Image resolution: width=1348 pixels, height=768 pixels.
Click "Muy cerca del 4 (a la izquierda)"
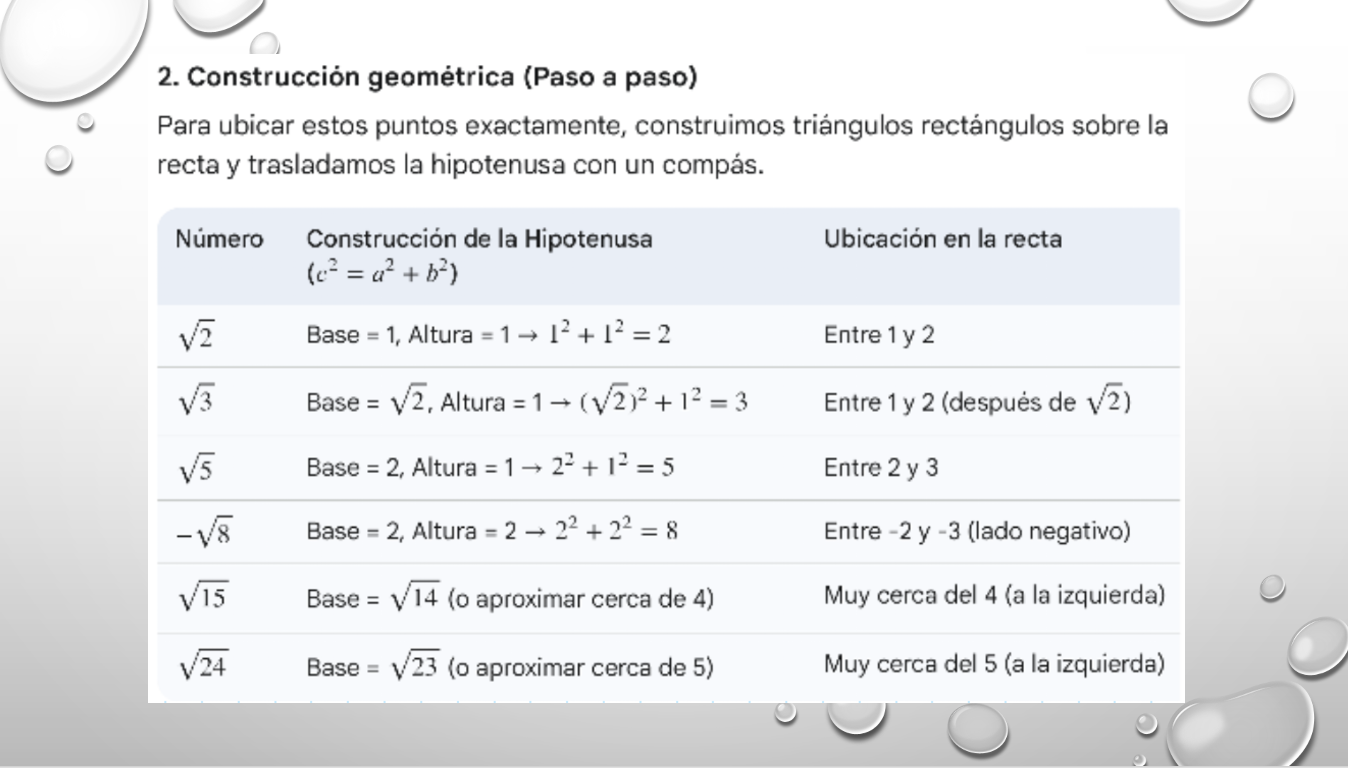(994, 597)
